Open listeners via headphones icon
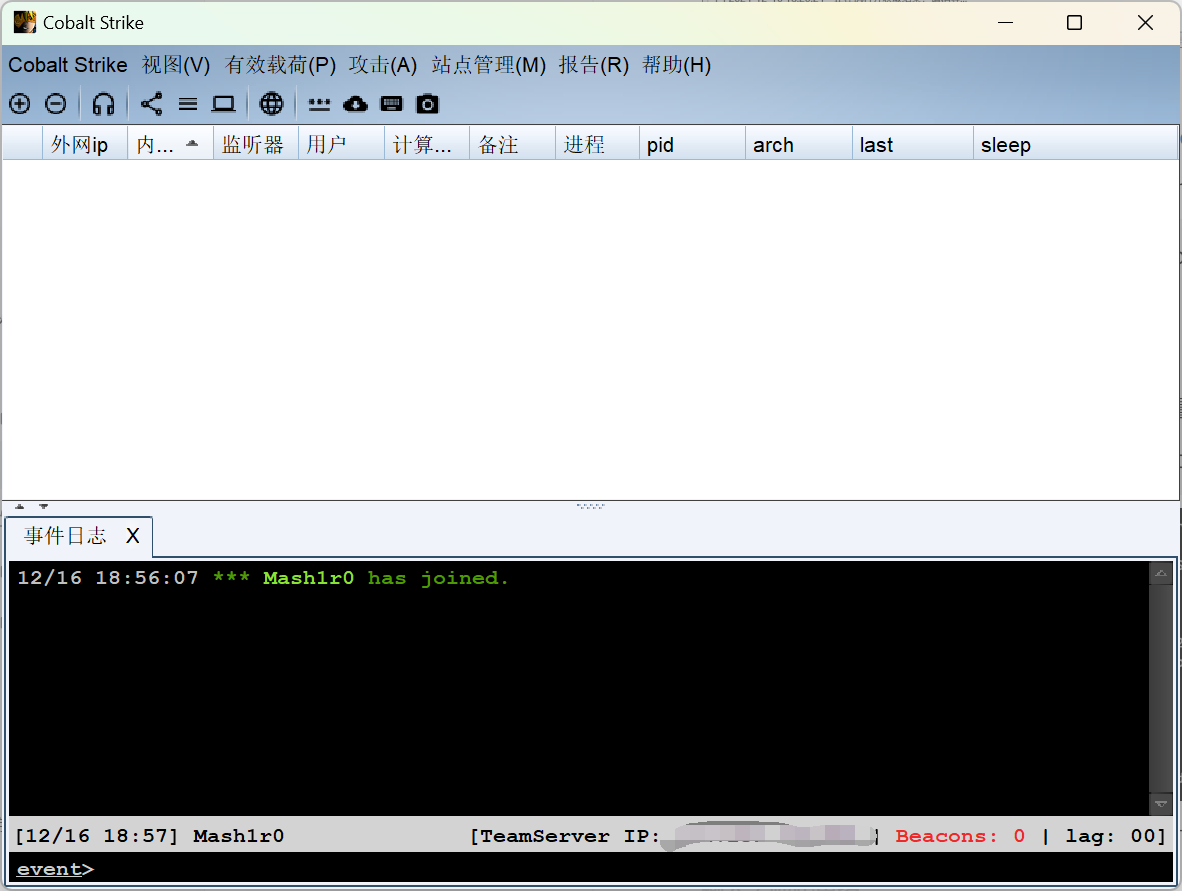This screenshot has height=891, width=1182. 103,104
